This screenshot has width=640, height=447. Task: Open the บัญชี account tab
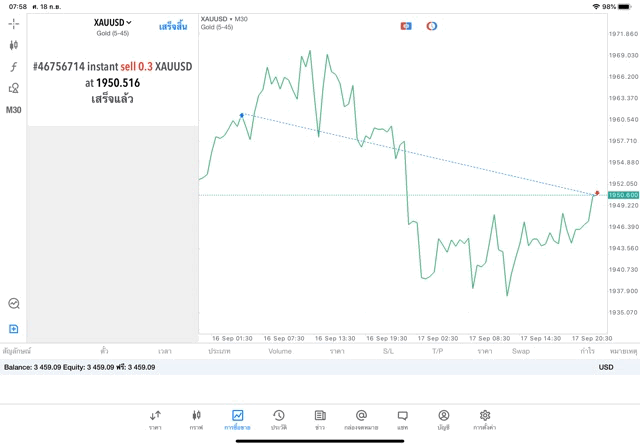click(x=443, y=419)
